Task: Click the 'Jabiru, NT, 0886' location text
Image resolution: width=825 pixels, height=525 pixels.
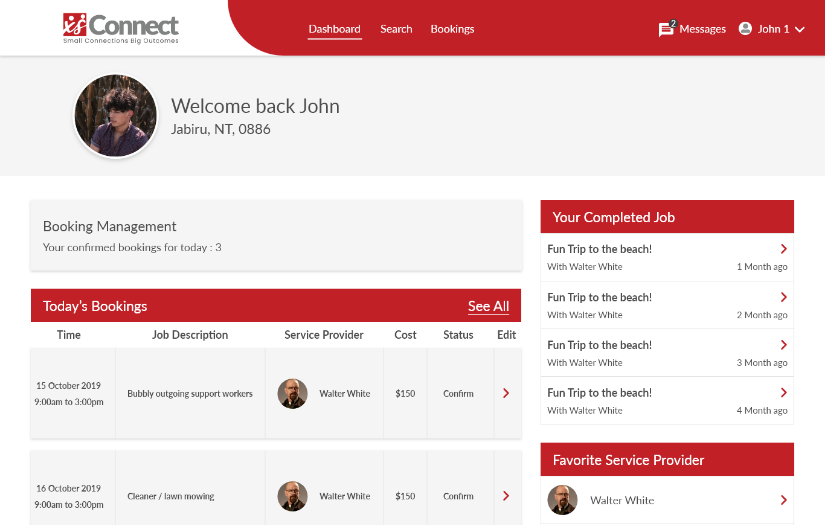Action: (220, 129)
